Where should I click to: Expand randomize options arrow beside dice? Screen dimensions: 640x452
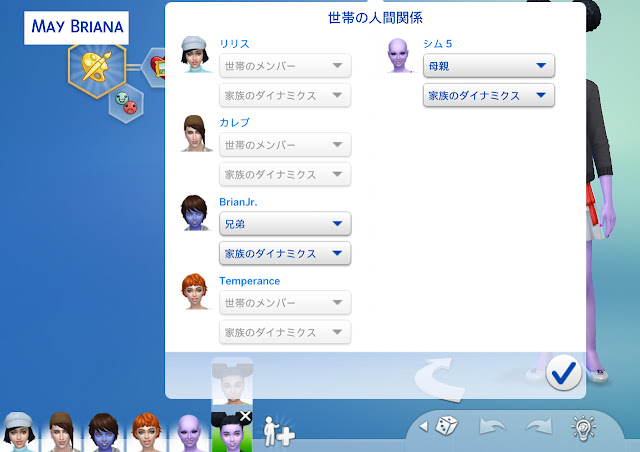[423, 426]
